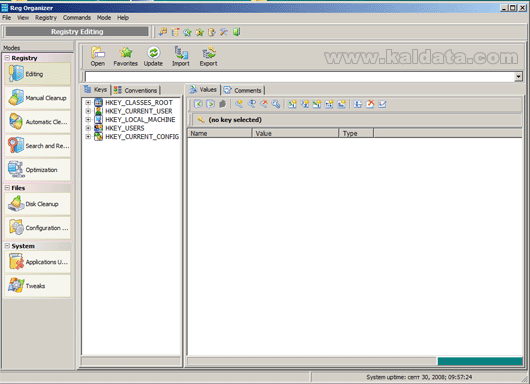This screenshot has width=530, height=384.
Task: Open the View menu
Action: [x=23, y=18]
